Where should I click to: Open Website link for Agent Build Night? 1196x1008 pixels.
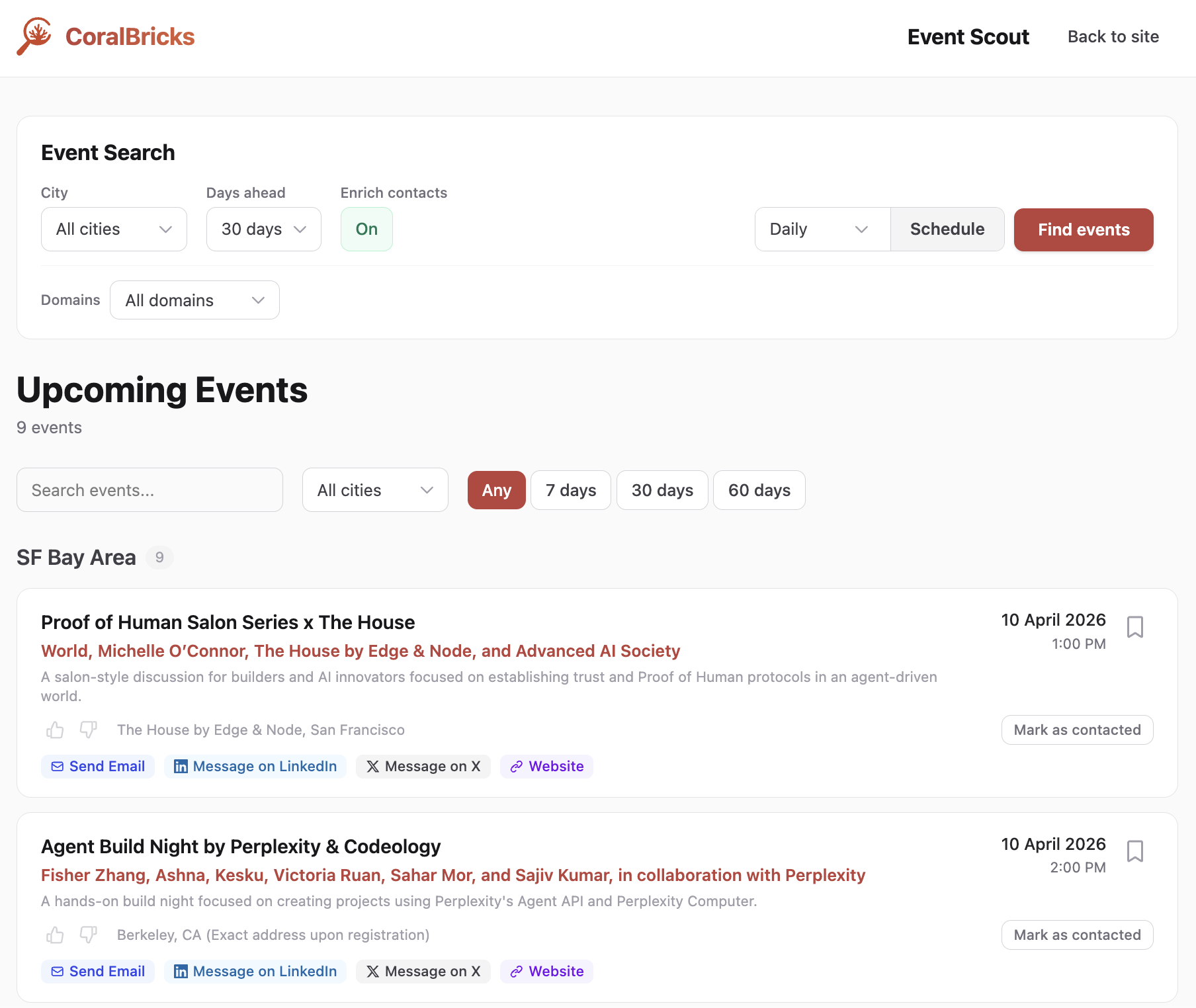click(x=546, y=971)
